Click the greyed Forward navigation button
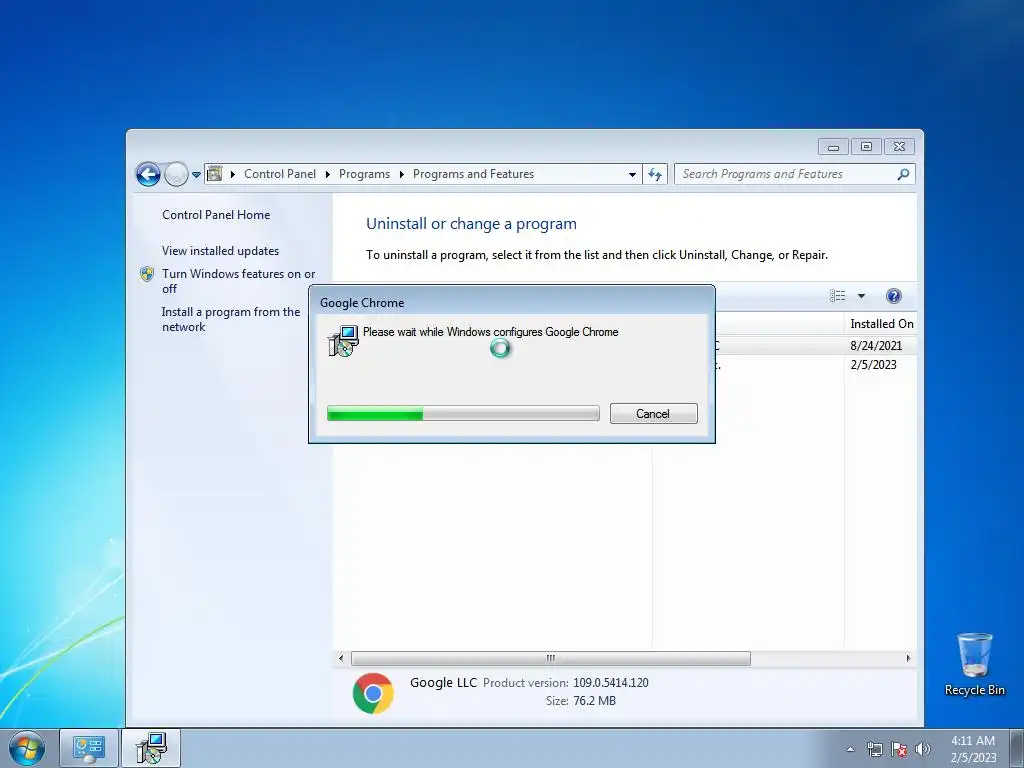Image resolution: width=1024 pixels, height=768 pixels. (x=176, y=174)
